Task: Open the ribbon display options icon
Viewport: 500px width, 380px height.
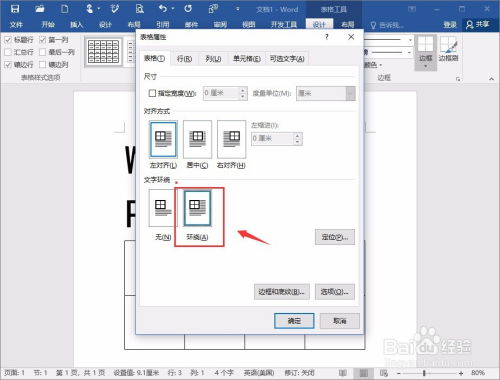Action: pos(412,9)
